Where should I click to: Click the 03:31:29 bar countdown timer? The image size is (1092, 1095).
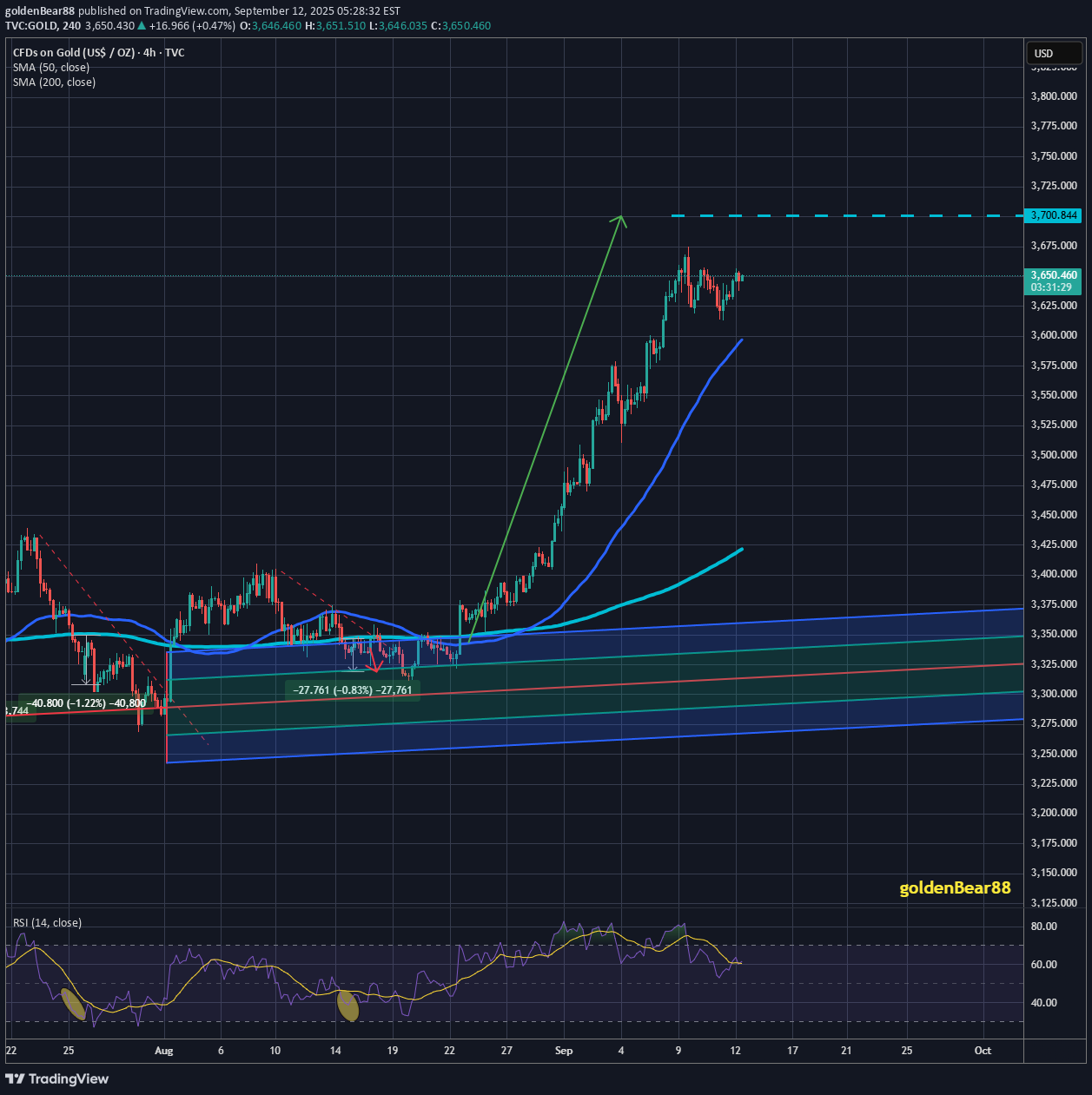pyautogui.click(x=1050, y=287)
